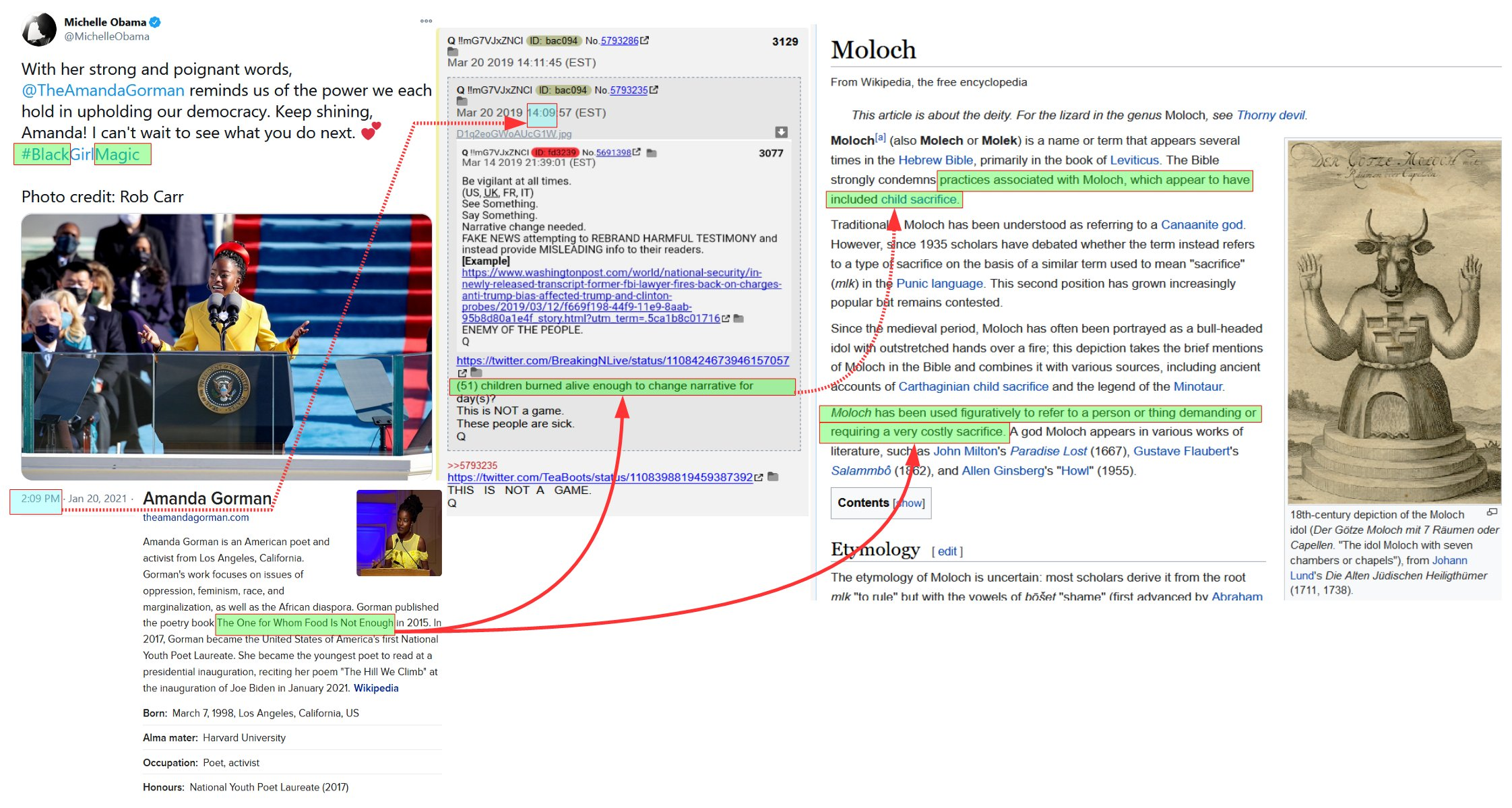Open Amanda Gorman's knowledge panel photo
Screen dimensions: 1512x808
coord(399,533)
